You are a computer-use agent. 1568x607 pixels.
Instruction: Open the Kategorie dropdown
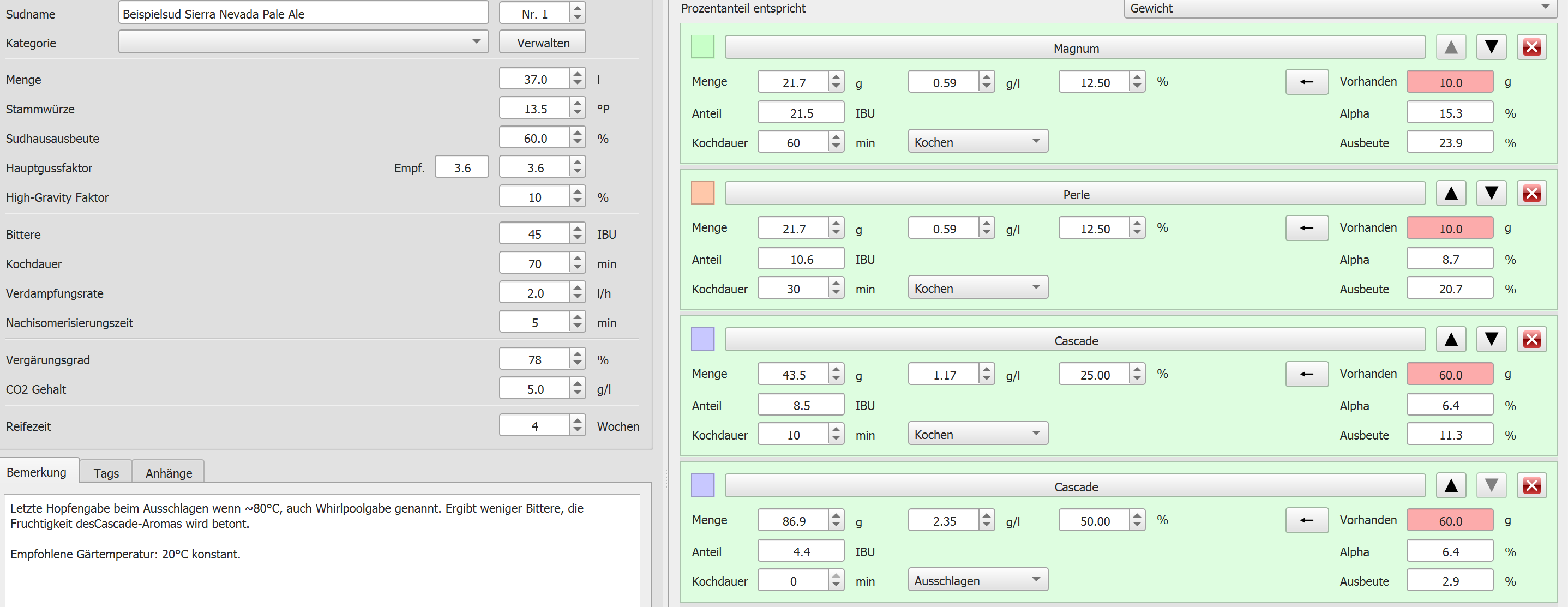point(303,42)
